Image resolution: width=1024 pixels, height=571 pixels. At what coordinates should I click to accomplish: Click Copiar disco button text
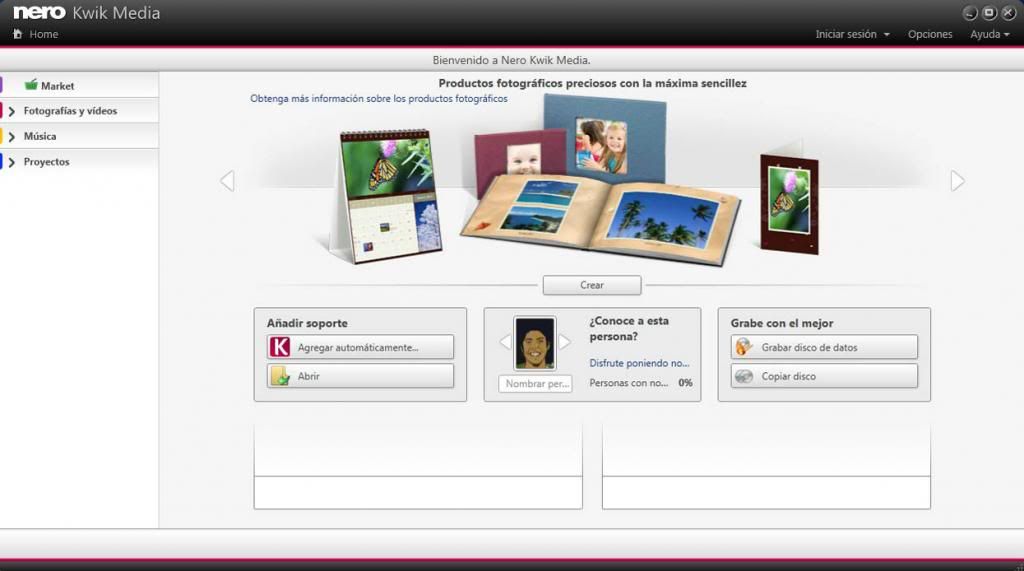pos(788,376)
